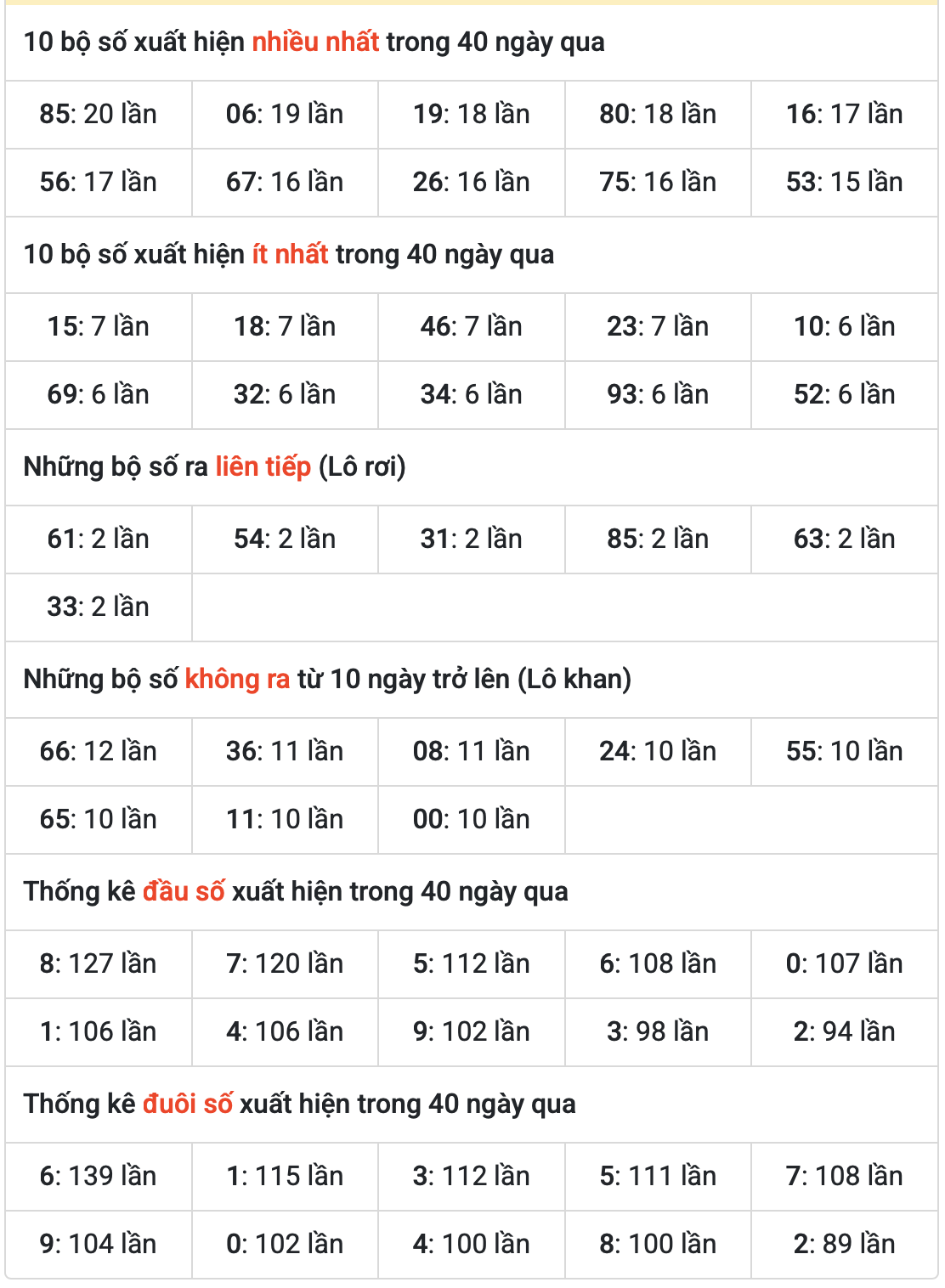Click the cell '85: 20 lần'
The image size is (945, 1288).
tap(99, 115)
